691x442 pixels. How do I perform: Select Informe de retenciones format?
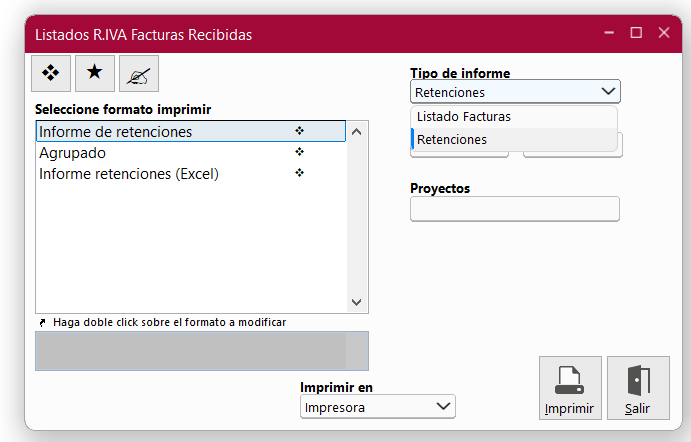[115, 132]
